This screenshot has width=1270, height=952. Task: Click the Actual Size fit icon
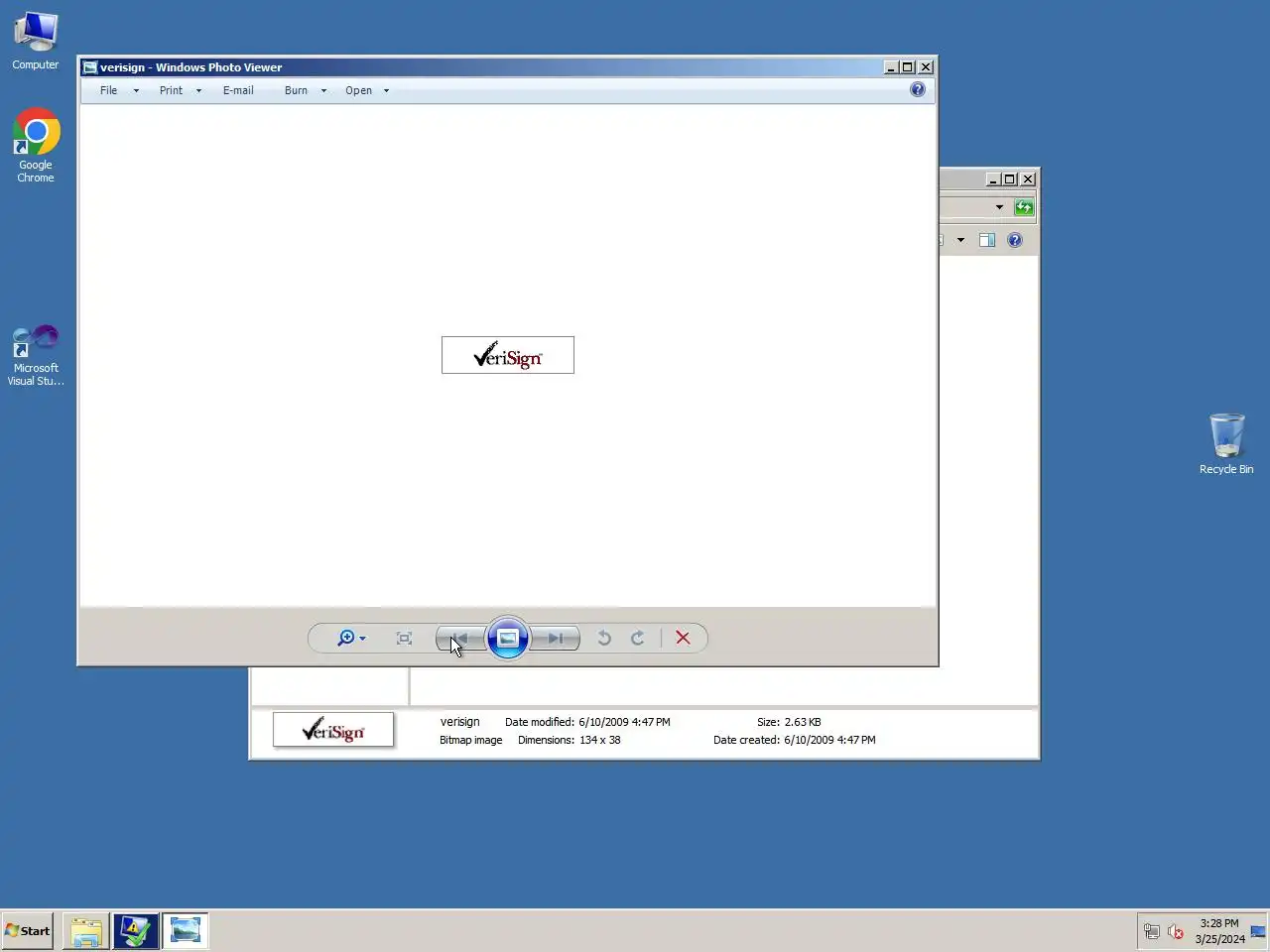(x=404, y=639)
